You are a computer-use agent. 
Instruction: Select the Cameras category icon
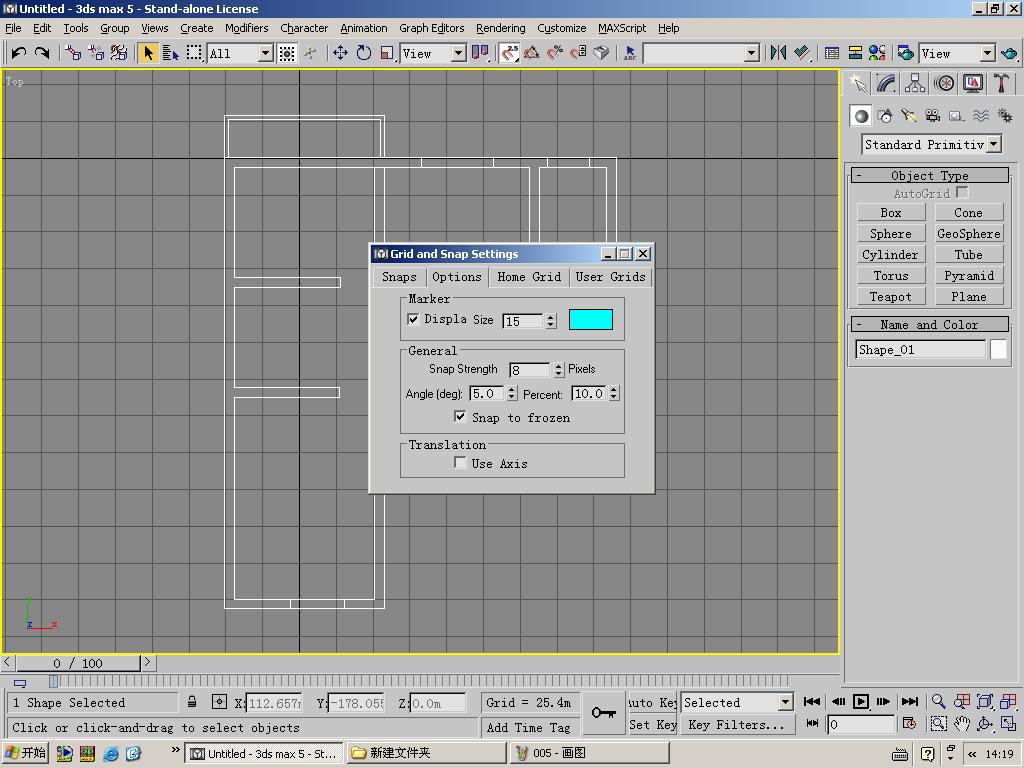pos(933,116)
